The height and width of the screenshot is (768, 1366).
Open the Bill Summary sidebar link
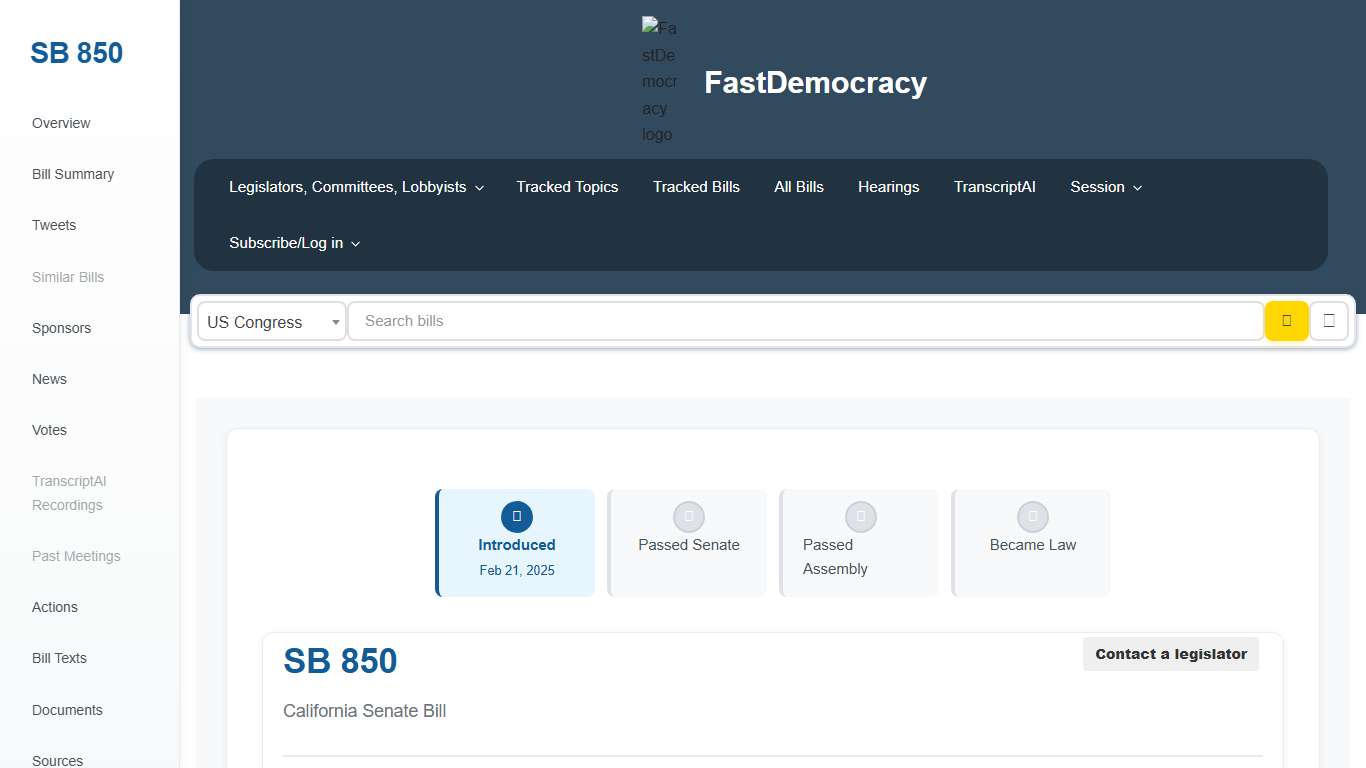pyautogui.click(x=73, y=174)
